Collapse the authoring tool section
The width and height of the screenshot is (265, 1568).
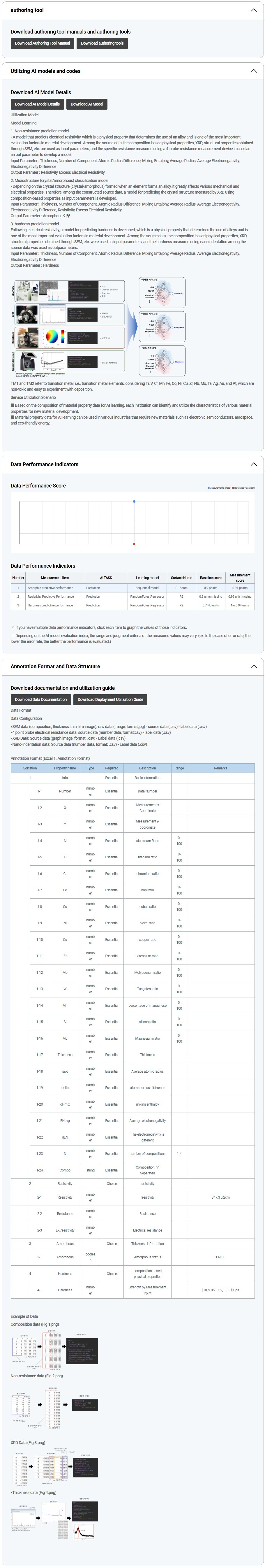[x=253, y=10]
